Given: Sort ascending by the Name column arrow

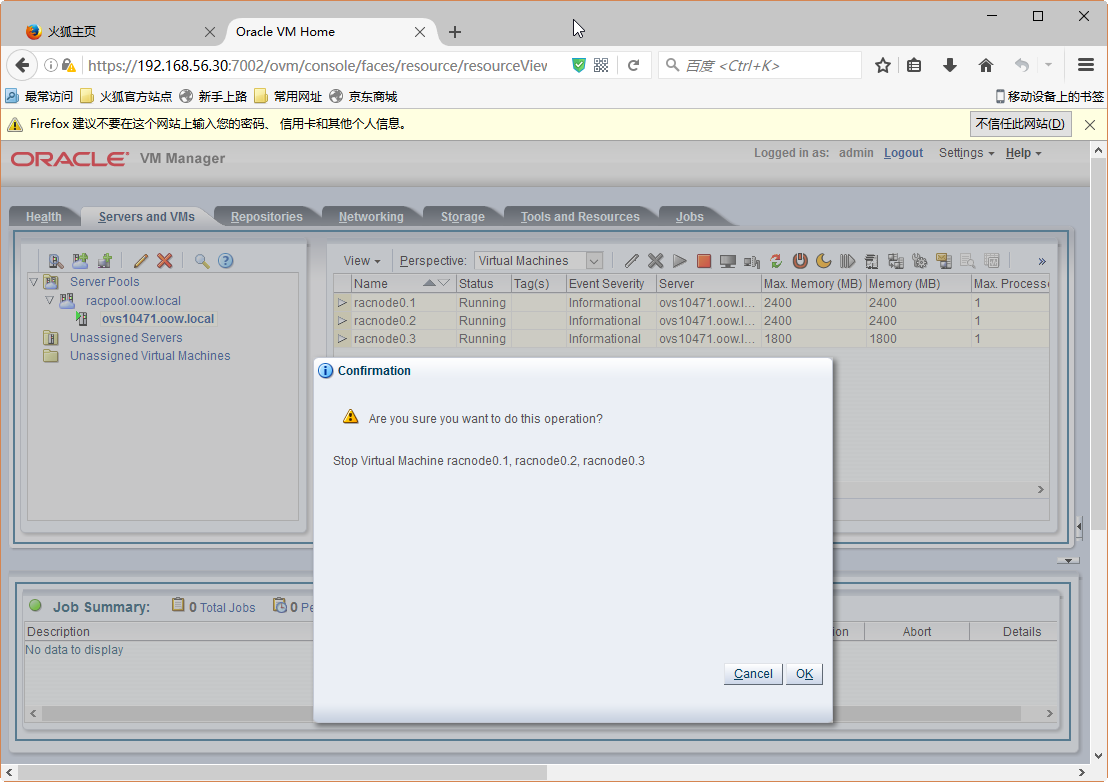Looking at the screenshot, I should 429,283.
